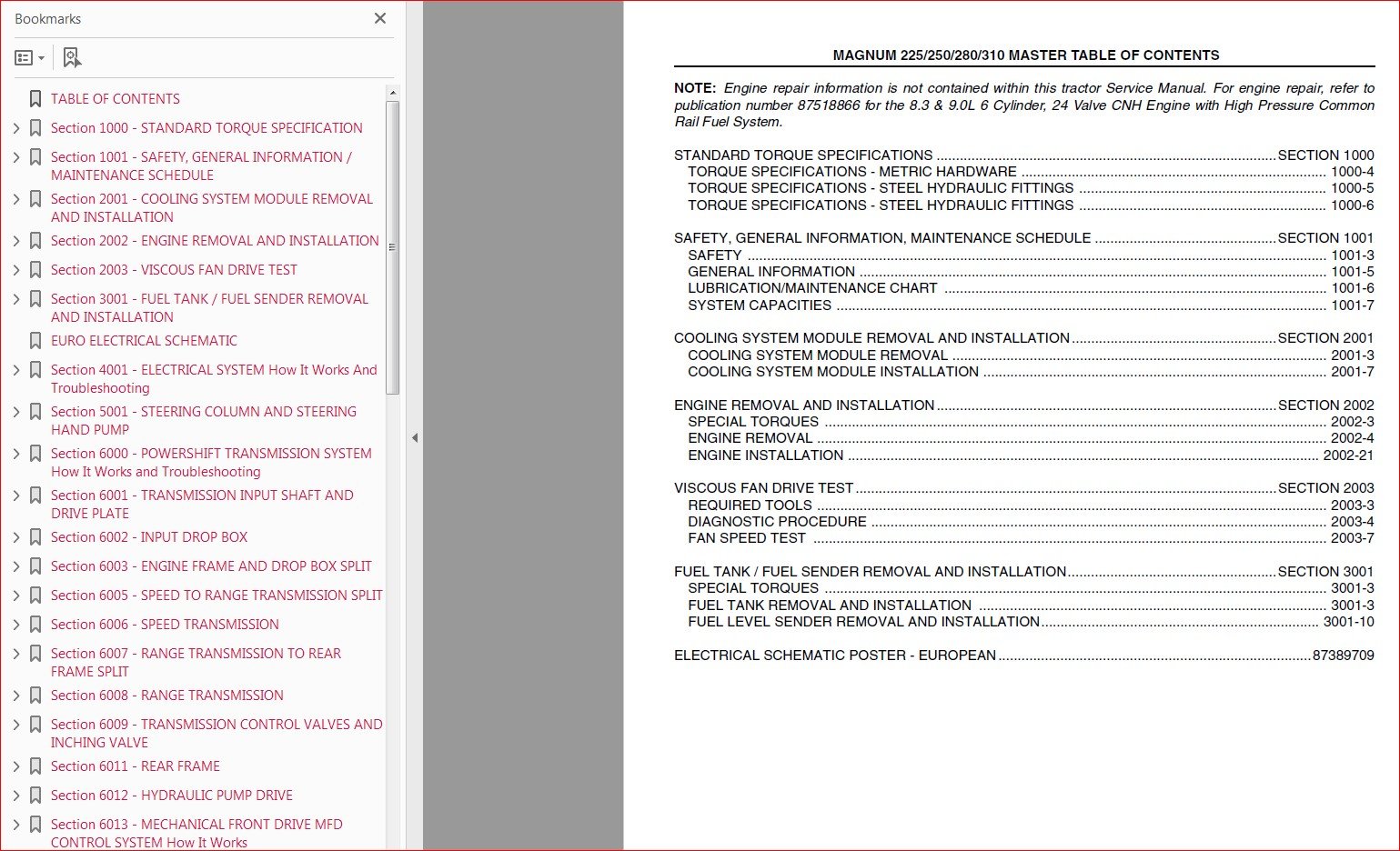This screenshot has height=851, width=1400.
Task: Open Section 6007 Range Transmission Rear Frame
Action: click(x=196, y=663)
